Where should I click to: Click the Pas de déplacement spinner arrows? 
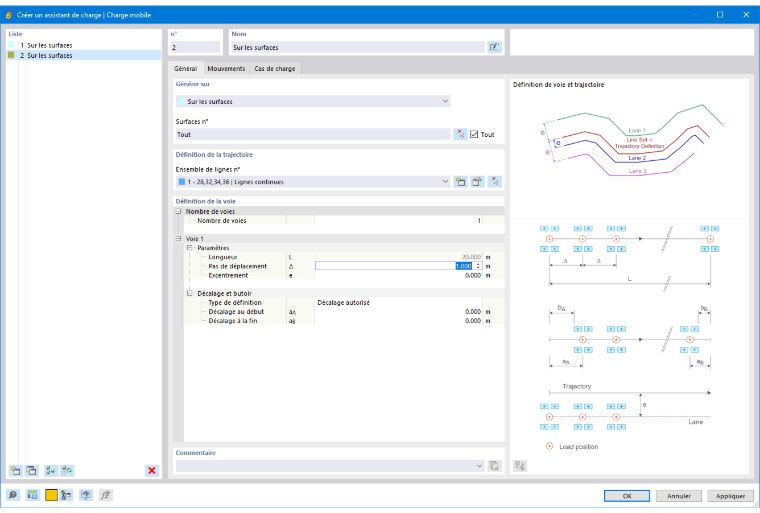pyautogui.click(x=478, y=266)
